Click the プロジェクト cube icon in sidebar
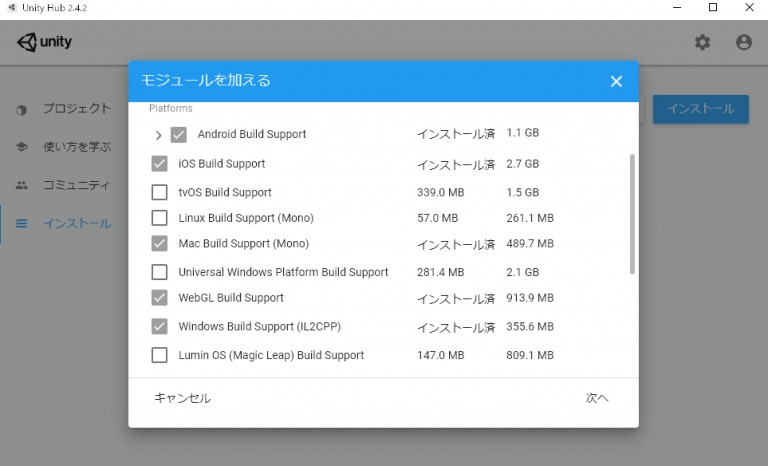The image size is (768, 466). (x=21, y=110)
